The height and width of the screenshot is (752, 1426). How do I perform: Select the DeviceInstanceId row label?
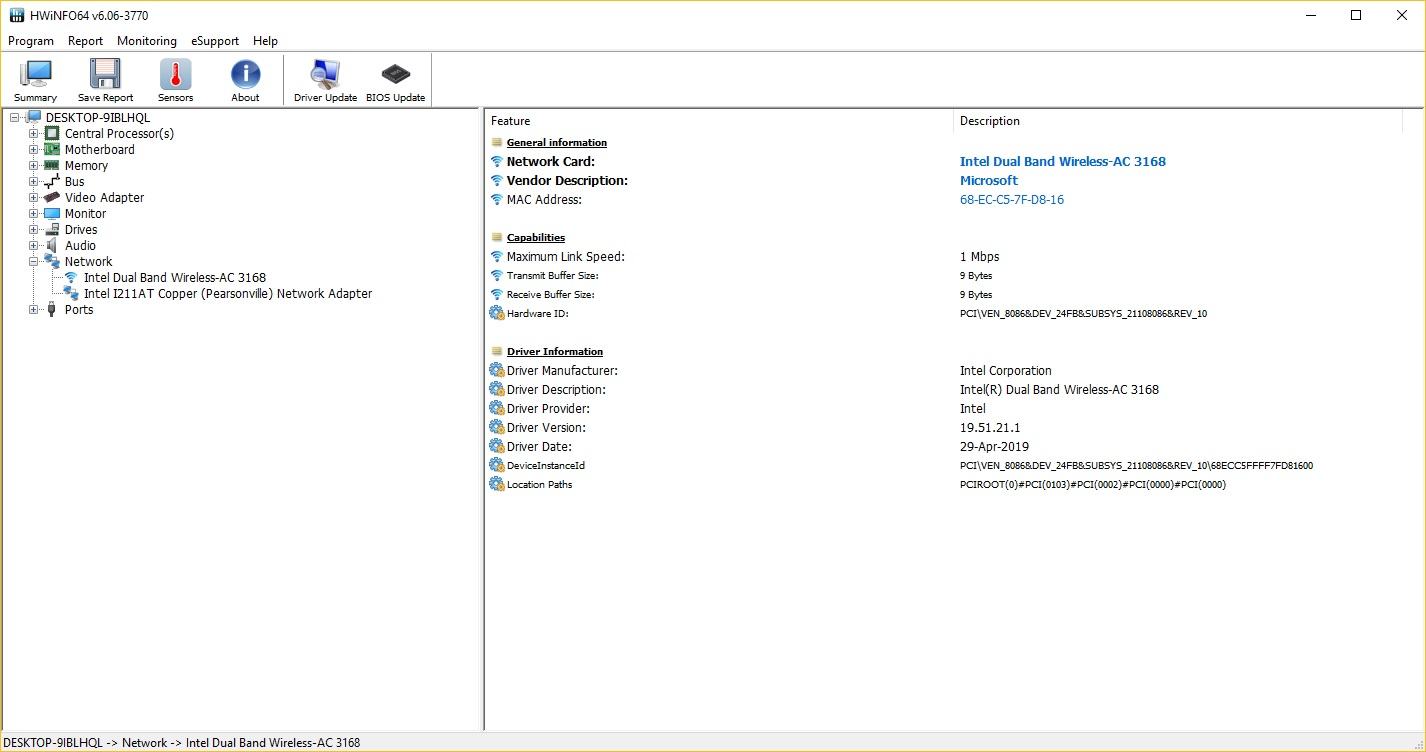click(x=545, y=465)
